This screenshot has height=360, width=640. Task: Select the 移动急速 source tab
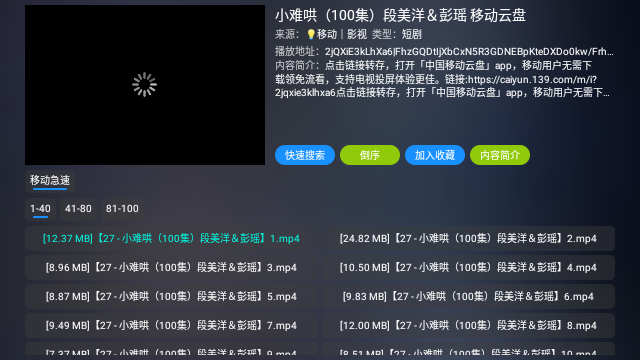pyautogui.click(x=50, y=181)
